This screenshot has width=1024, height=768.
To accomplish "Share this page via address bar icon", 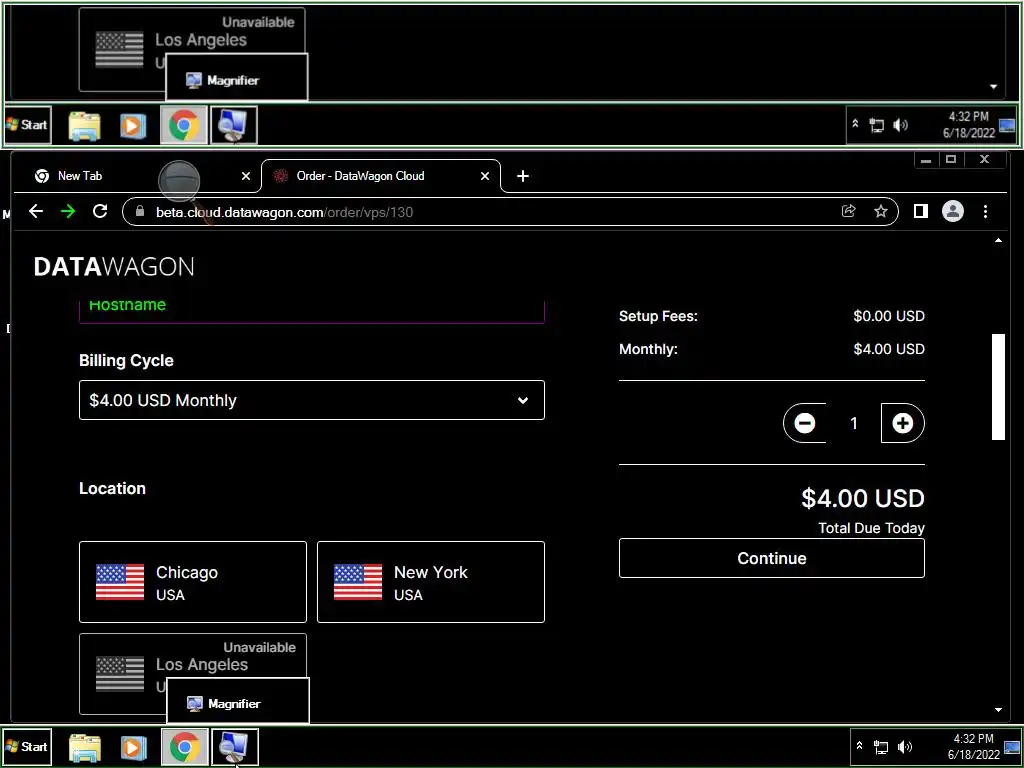I will [848, 211].
